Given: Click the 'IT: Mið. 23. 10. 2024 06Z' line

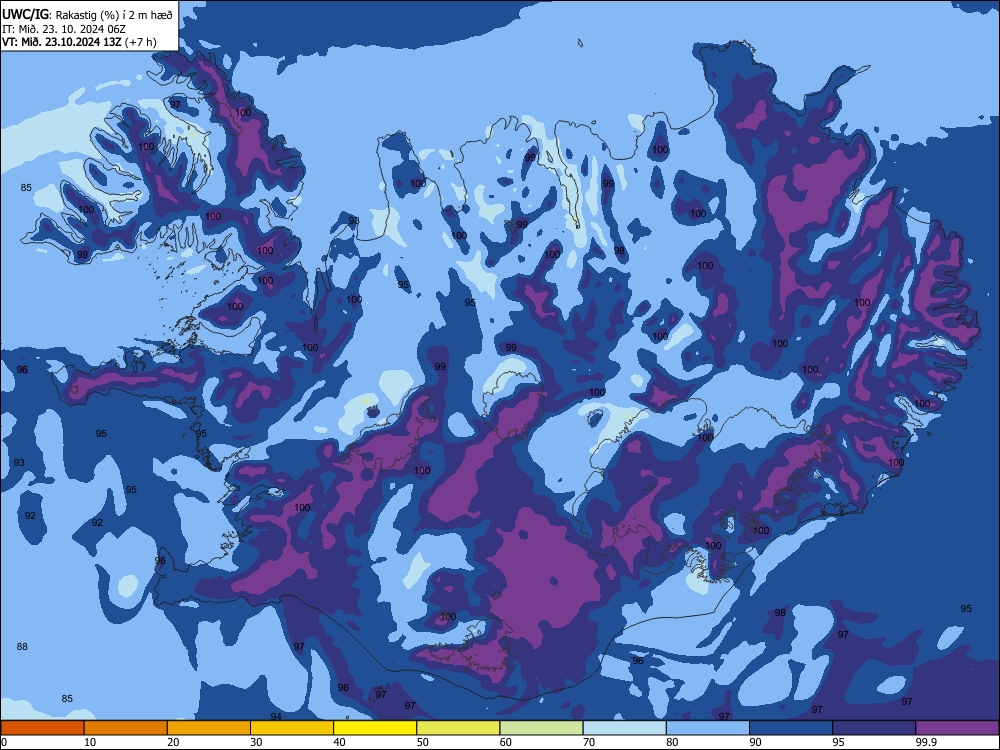Looking at the screenshot, I should tap(64, 29).
